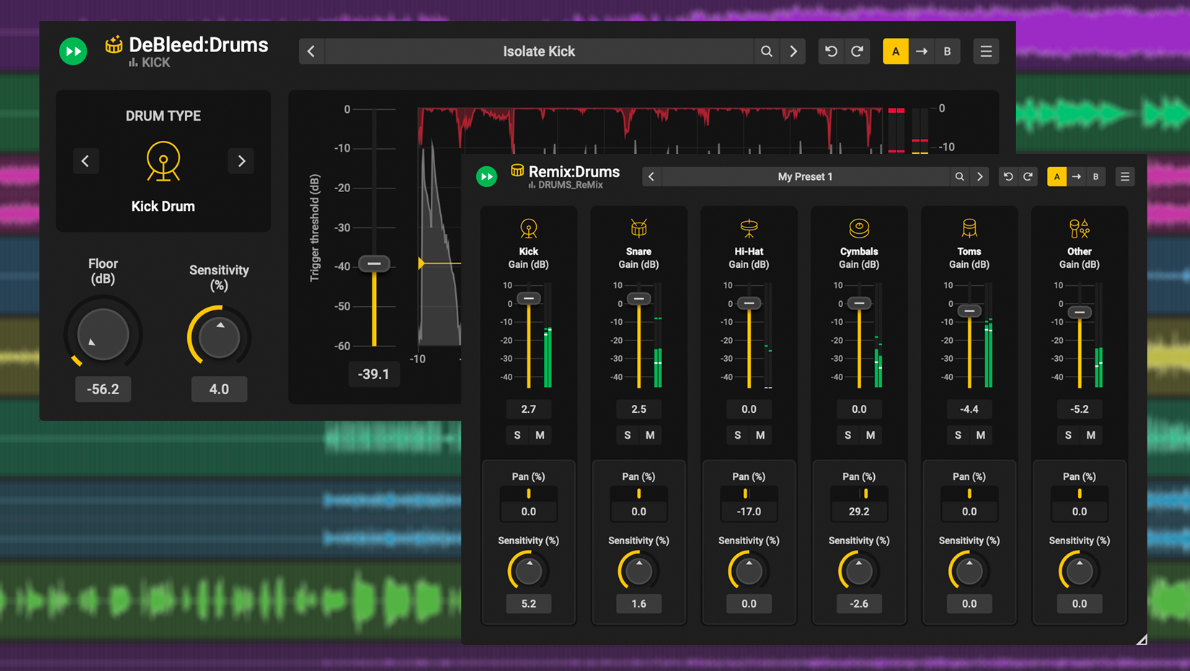
Task: Click the Remix:Drums drum logo icon
Action: (x=518, y=170)
